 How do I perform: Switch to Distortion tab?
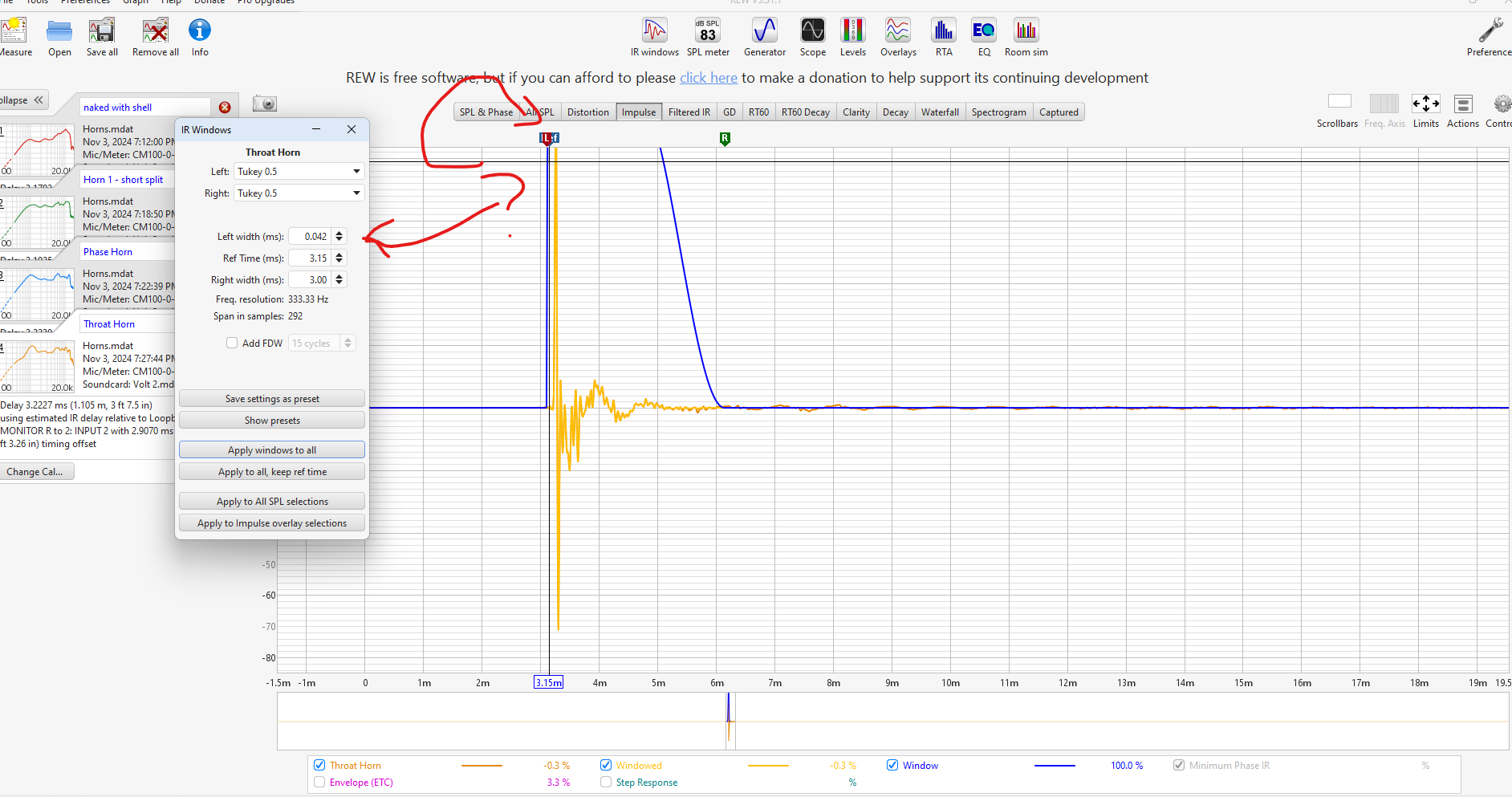click(588, 112)
